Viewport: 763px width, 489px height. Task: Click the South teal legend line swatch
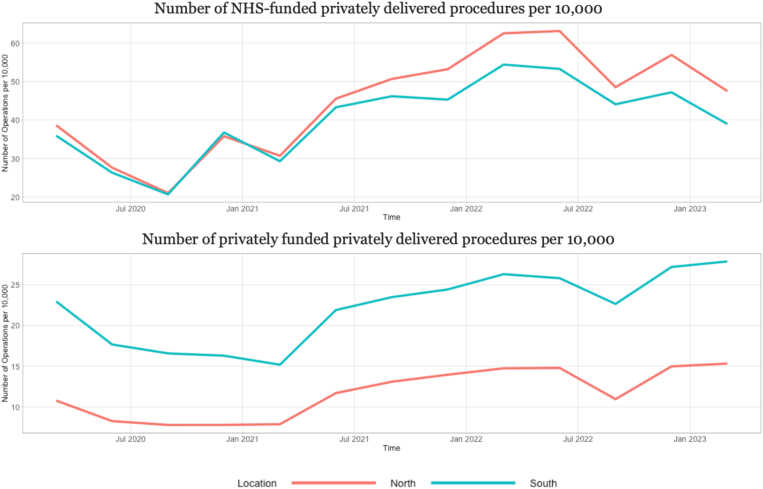472,482
